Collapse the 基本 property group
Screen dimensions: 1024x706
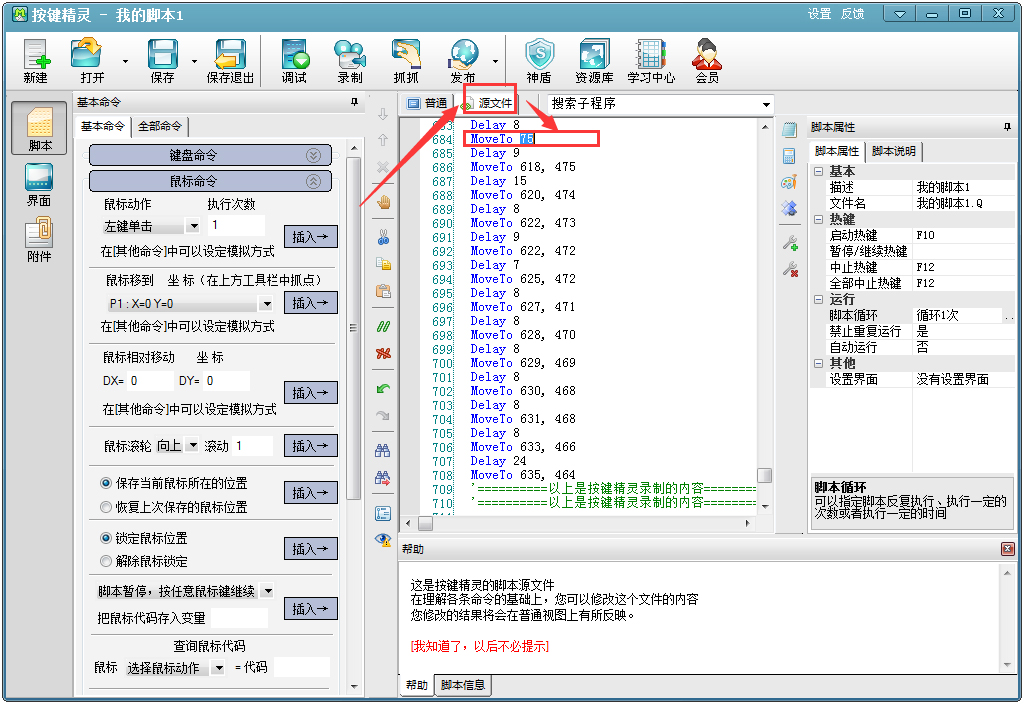pos(818,171)
